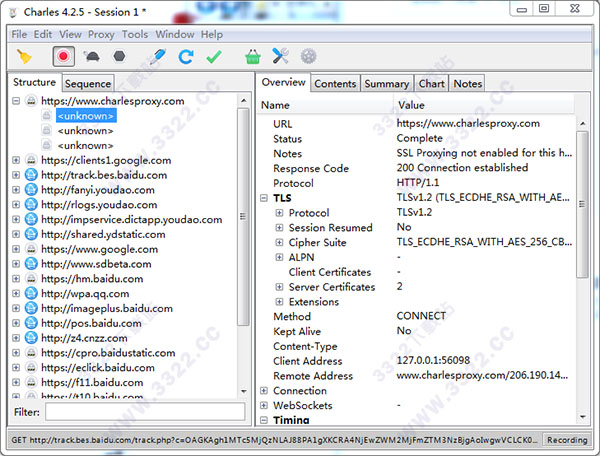Click the lock icon of https://eclick.baidu.com
The height and width of the screenshot is (456, 600).
[x=31, y=367]
